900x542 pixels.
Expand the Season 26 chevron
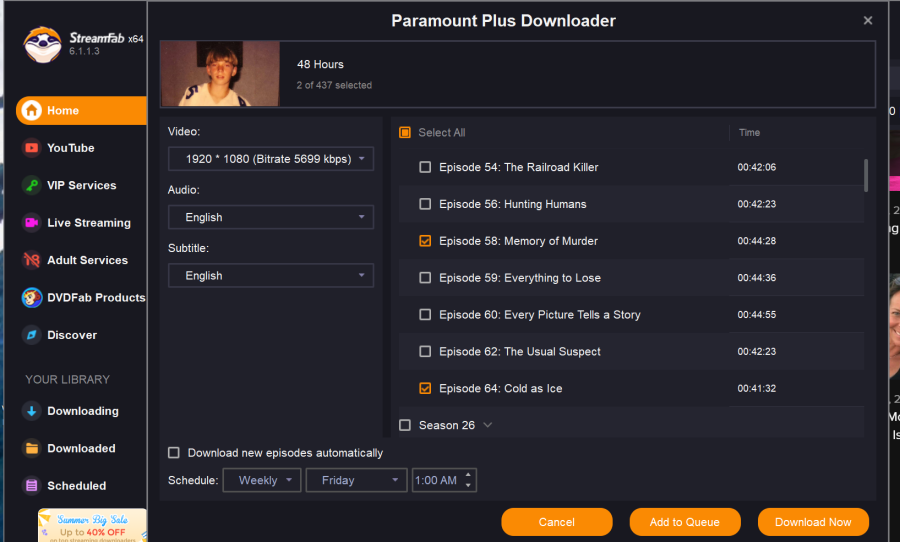pyautogui.click(x=488, y=425)
